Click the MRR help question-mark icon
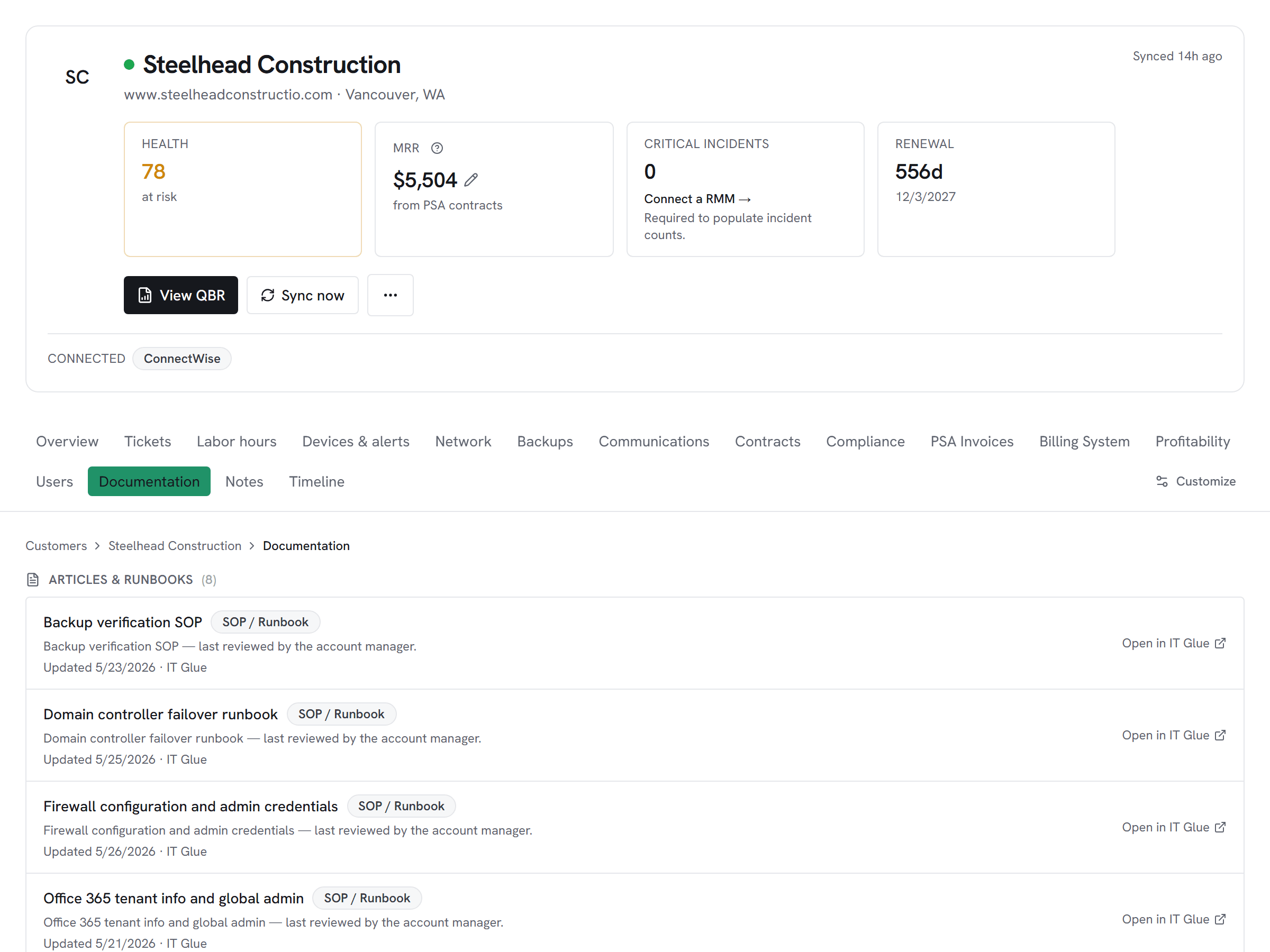The image size is (1270, 952). (x=437, y=148)
